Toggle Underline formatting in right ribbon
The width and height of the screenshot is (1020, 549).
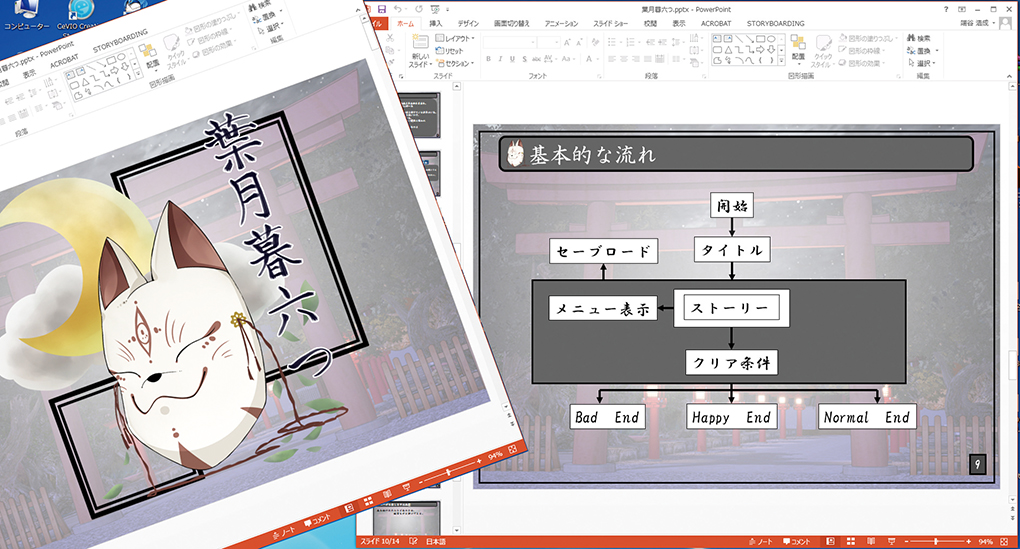pyautogui.click(x=512, y=59)
